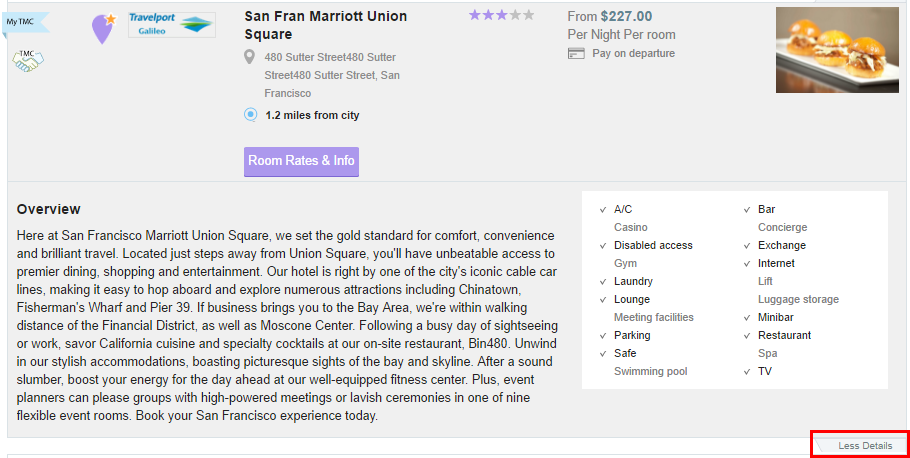Viewport: 910px width, 458px height.
Task: Click the checkmark next to Restaurant
Action: 746,336
